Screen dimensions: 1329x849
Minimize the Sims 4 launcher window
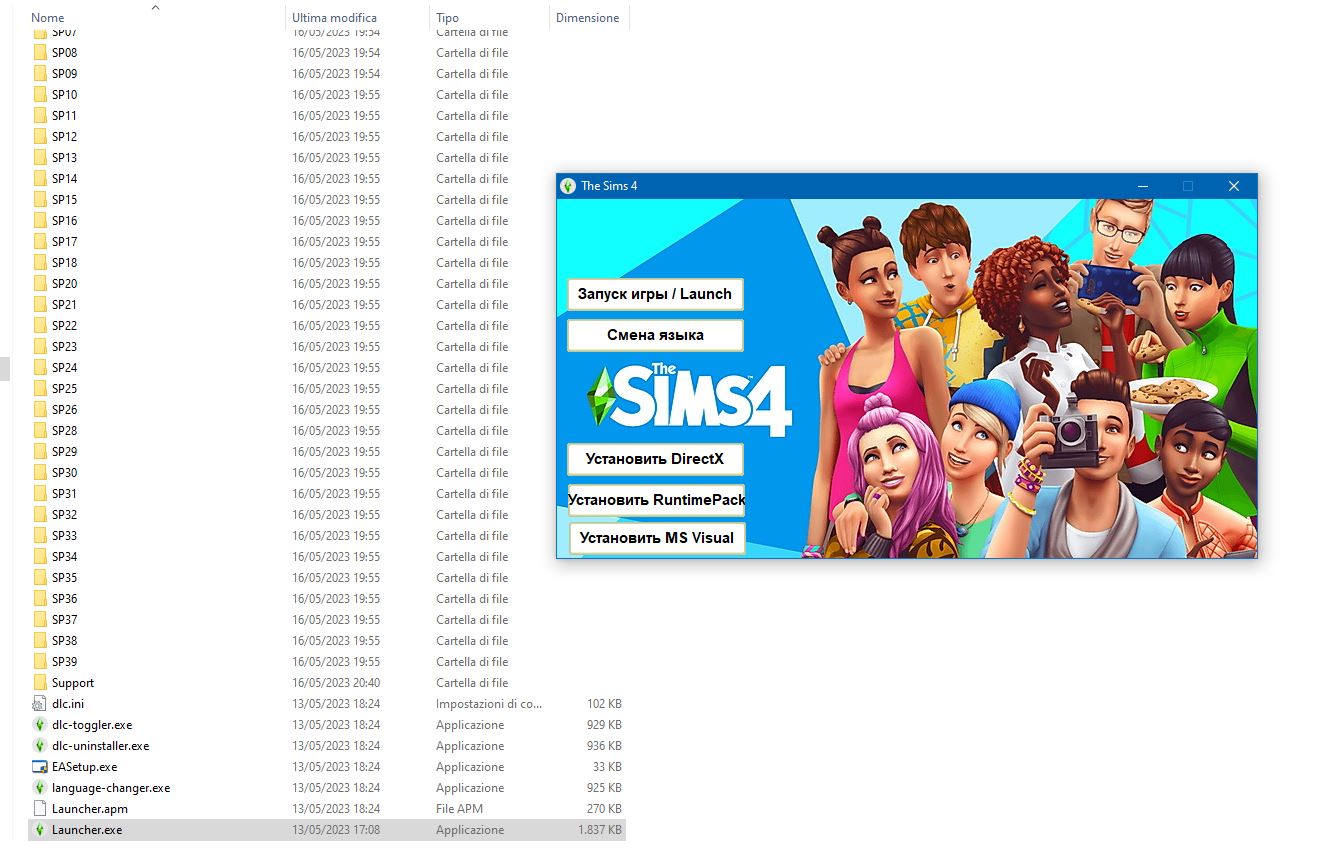click(1142, 186)
